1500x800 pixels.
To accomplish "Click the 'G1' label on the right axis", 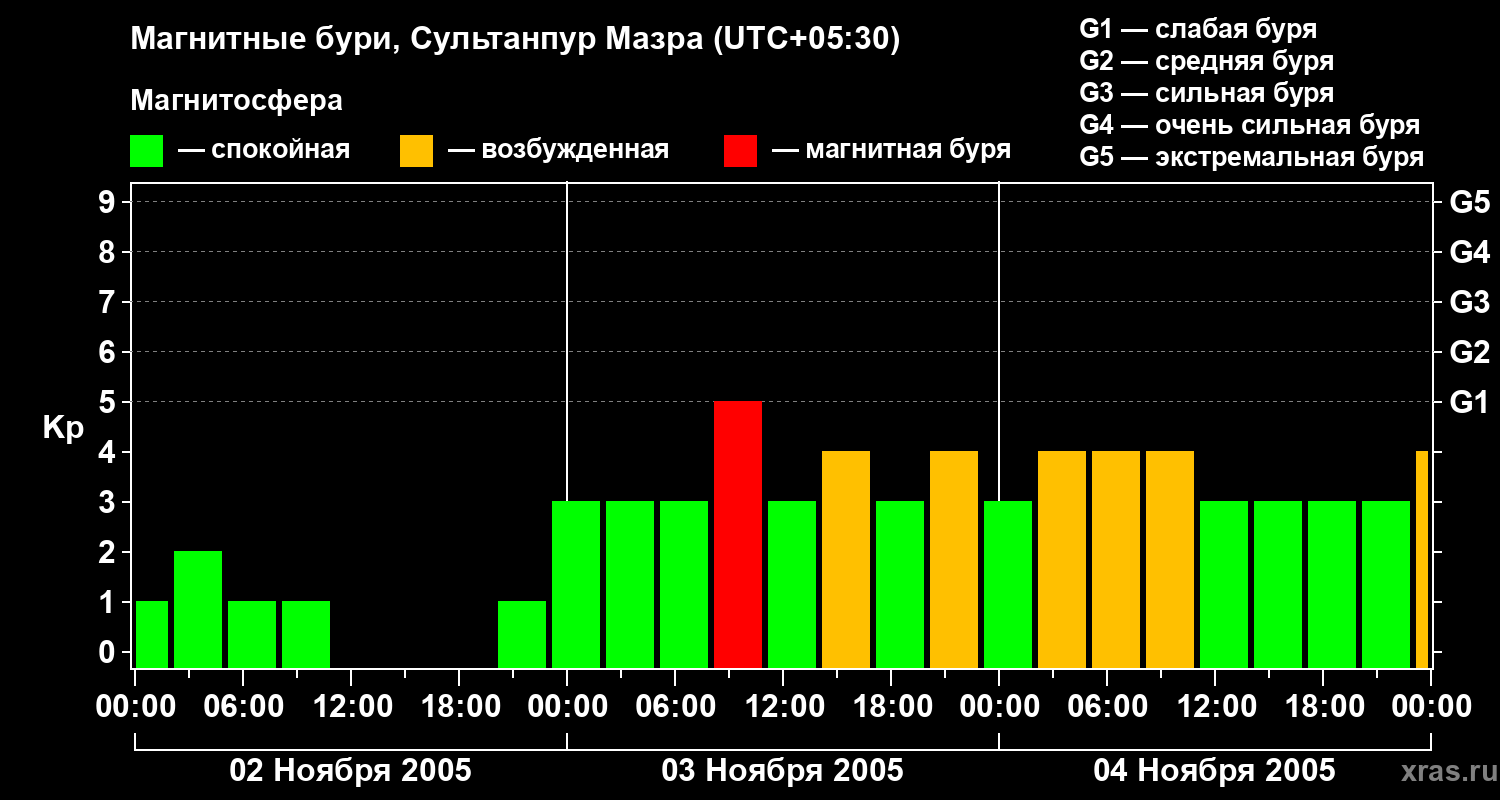I will (1469, 402).
